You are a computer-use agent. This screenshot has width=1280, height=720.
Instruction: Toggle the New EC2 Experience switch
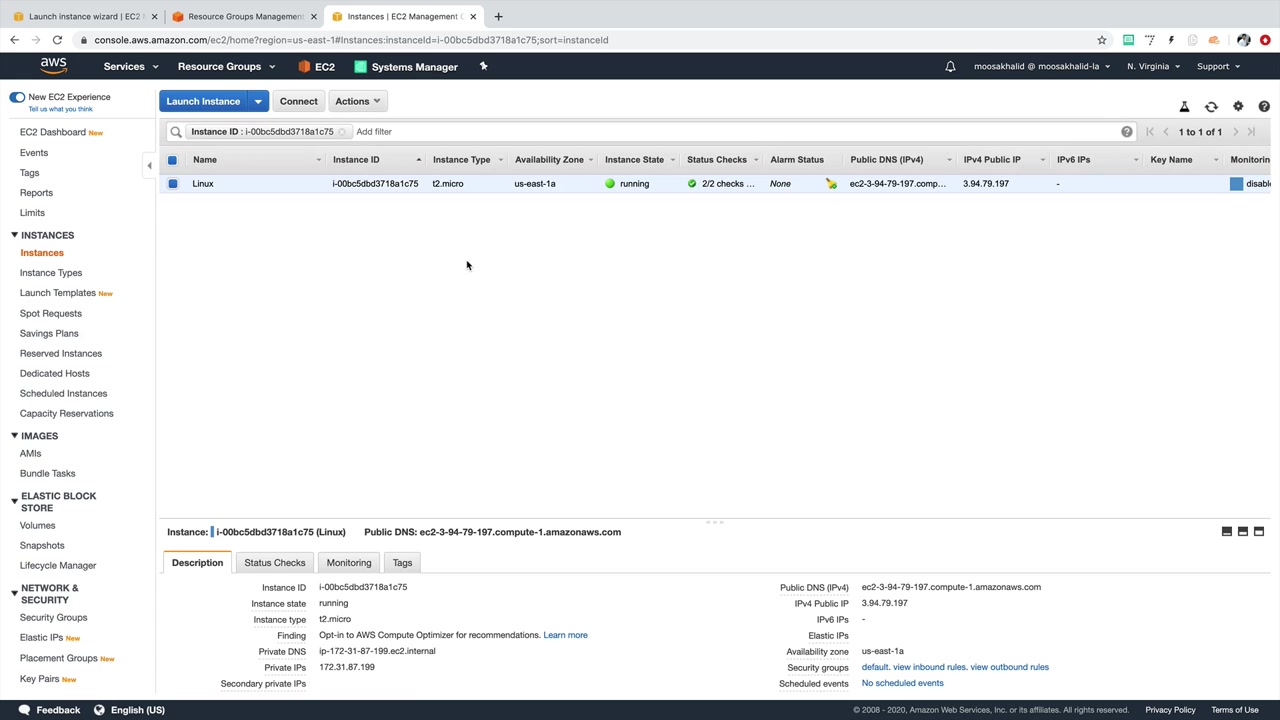point(17,97)
